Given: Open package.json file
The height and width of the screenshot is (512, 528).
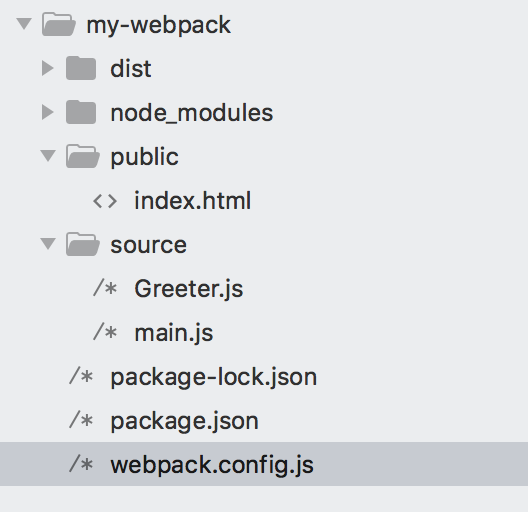Looking at the screenshot, I should point(185,421).
